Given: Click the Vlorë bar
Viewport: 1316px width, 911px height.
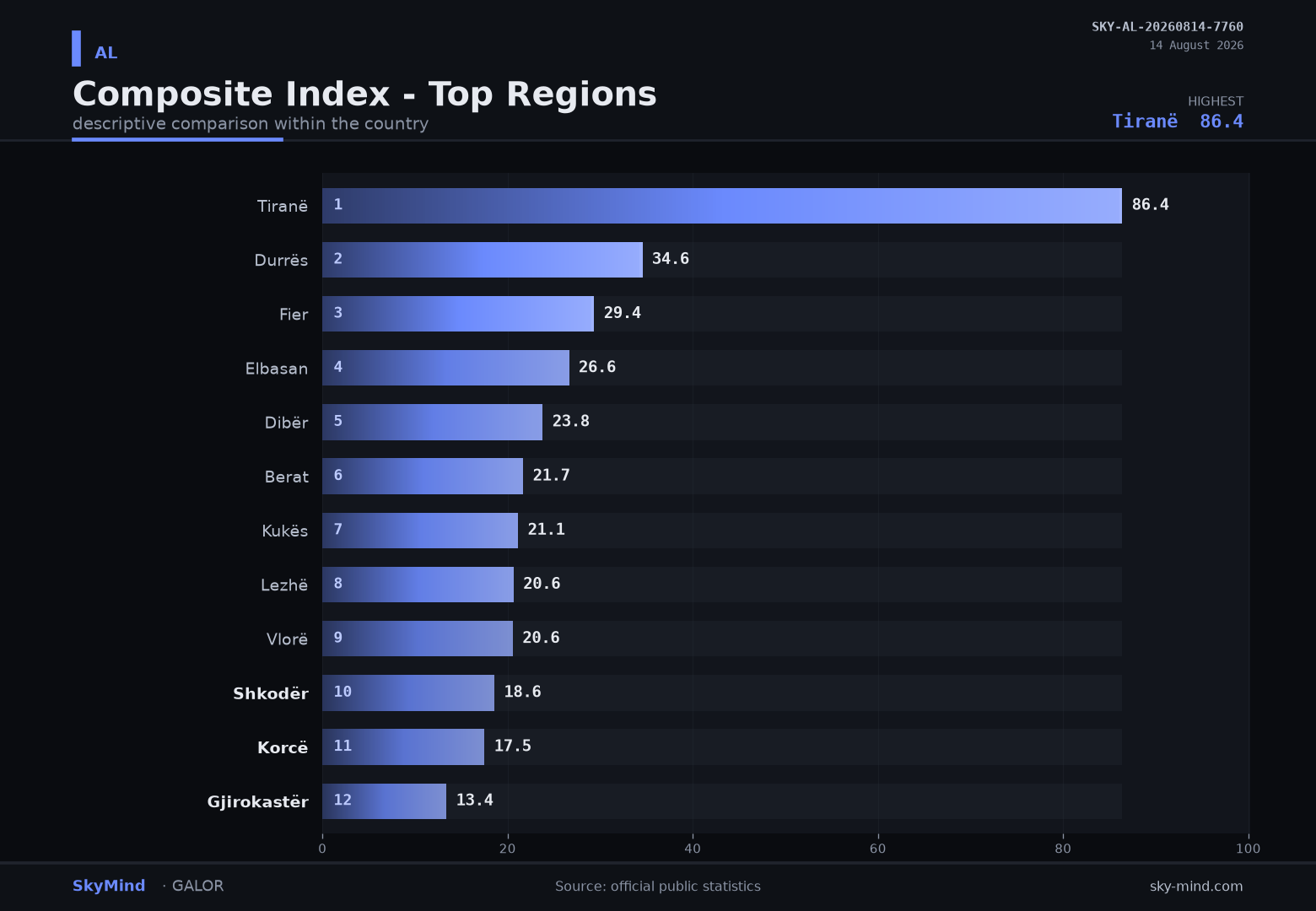Looking at the screenshot, I should 418,639.
